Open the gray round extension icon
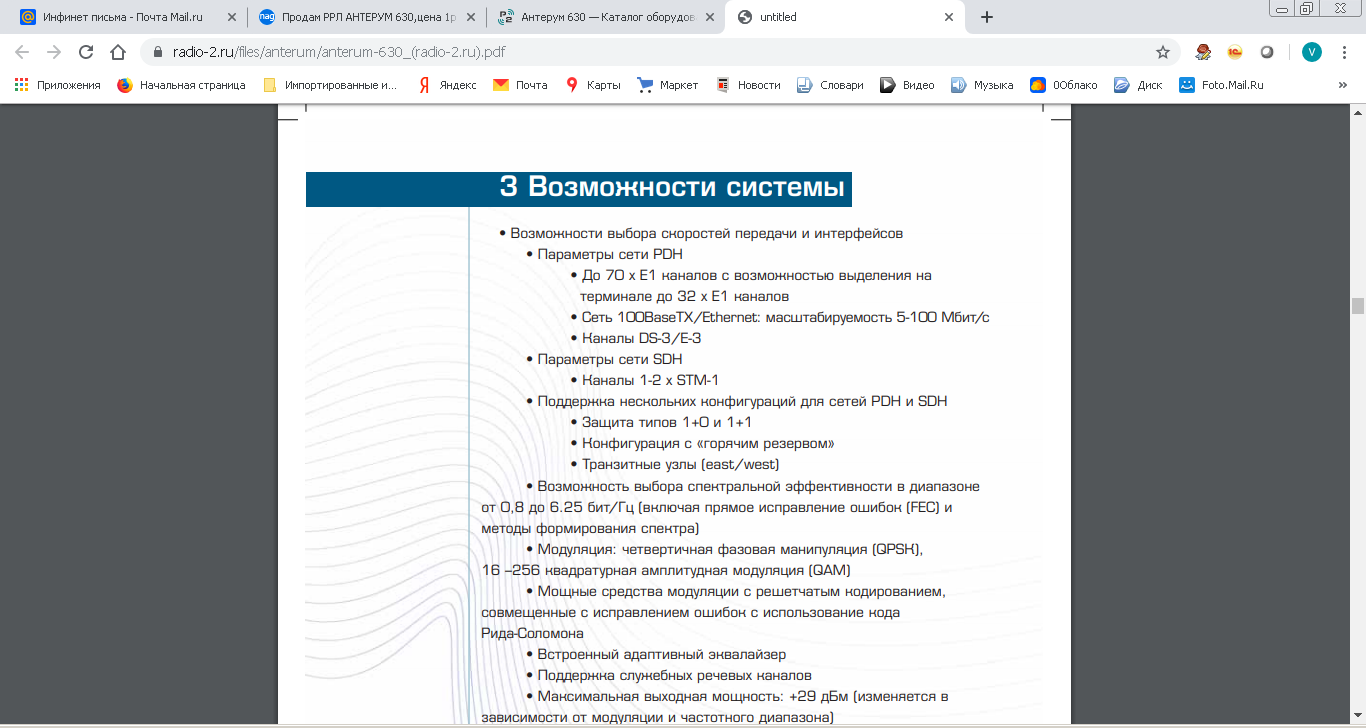 tap(1267, 52)
